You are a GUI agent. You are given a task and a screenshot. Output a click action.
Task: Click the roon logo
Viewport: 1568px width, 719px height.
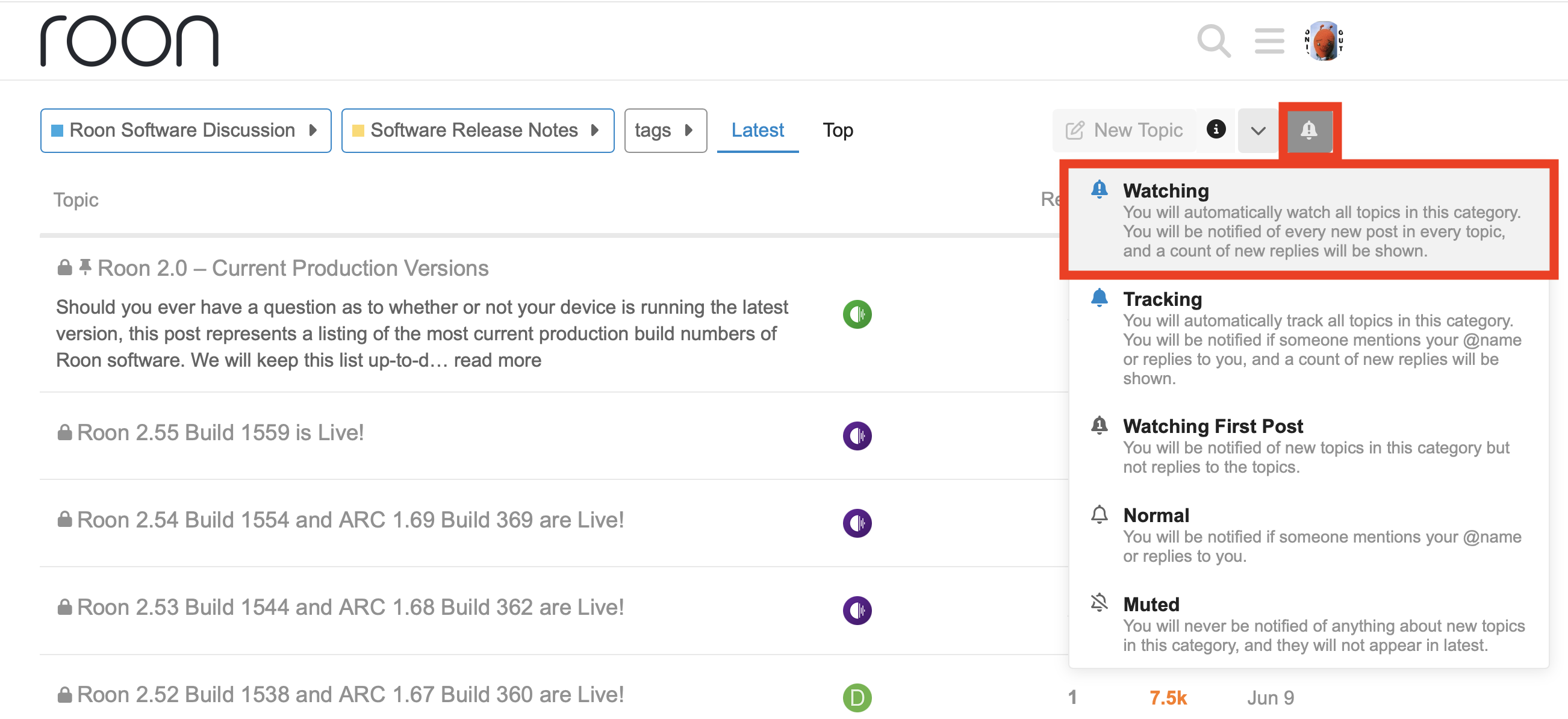129,41
